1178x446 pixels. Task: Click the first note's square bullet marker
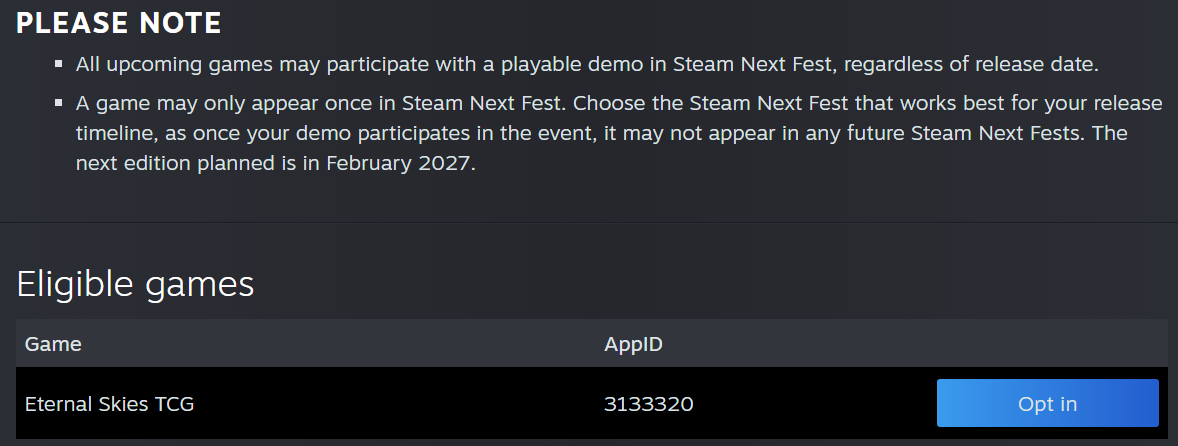coord(58,65)
